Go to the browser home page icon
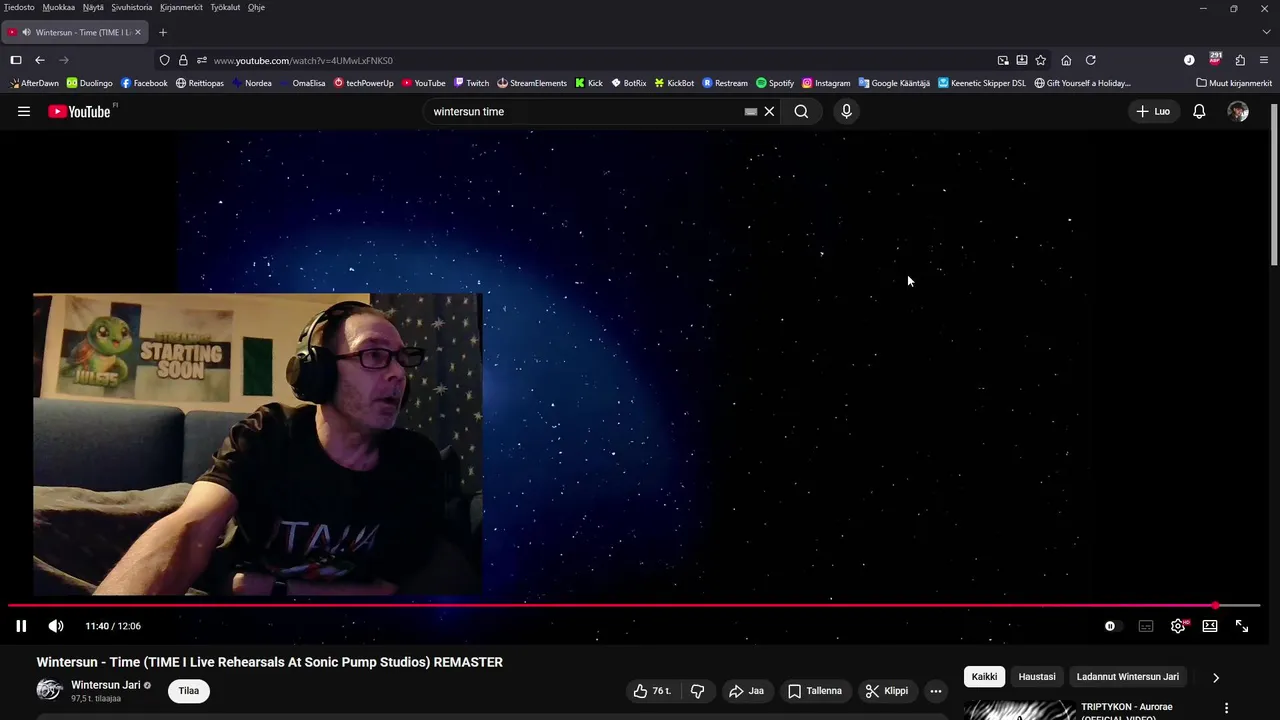This screenshot has width=1280, height=720. coord(1066,60)
